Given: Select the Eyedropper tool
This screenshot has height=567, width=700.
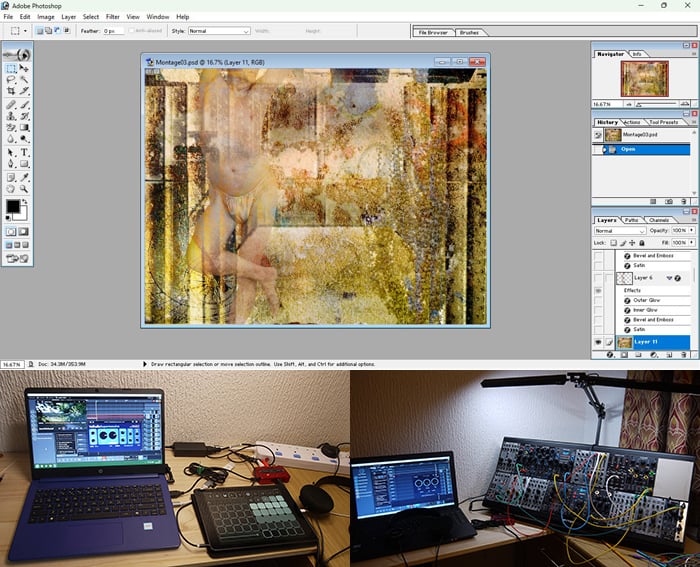Looking at the screenshot, I should [24, 178].
